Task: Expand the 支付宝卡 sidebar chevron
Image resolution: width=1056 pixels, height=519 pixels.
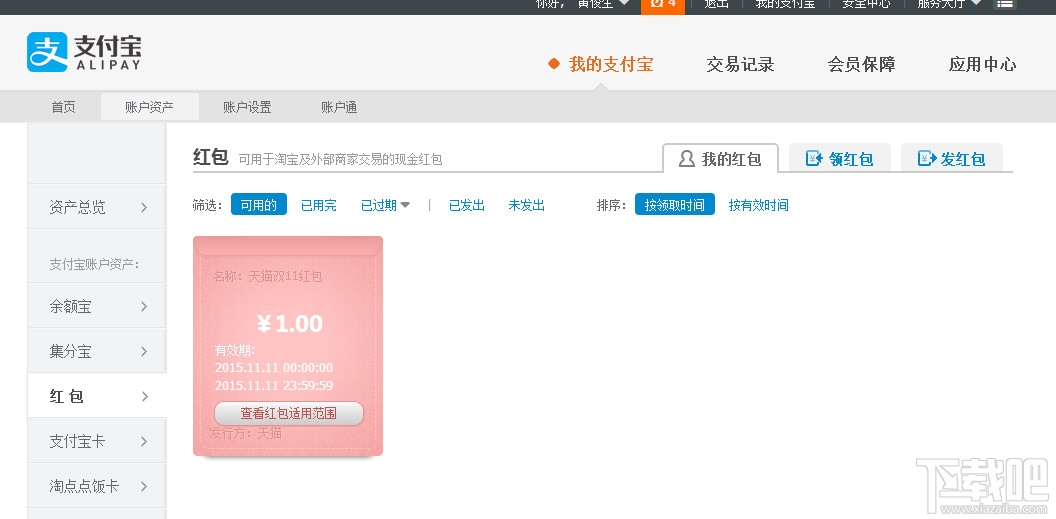Action: tap(143, 442)
